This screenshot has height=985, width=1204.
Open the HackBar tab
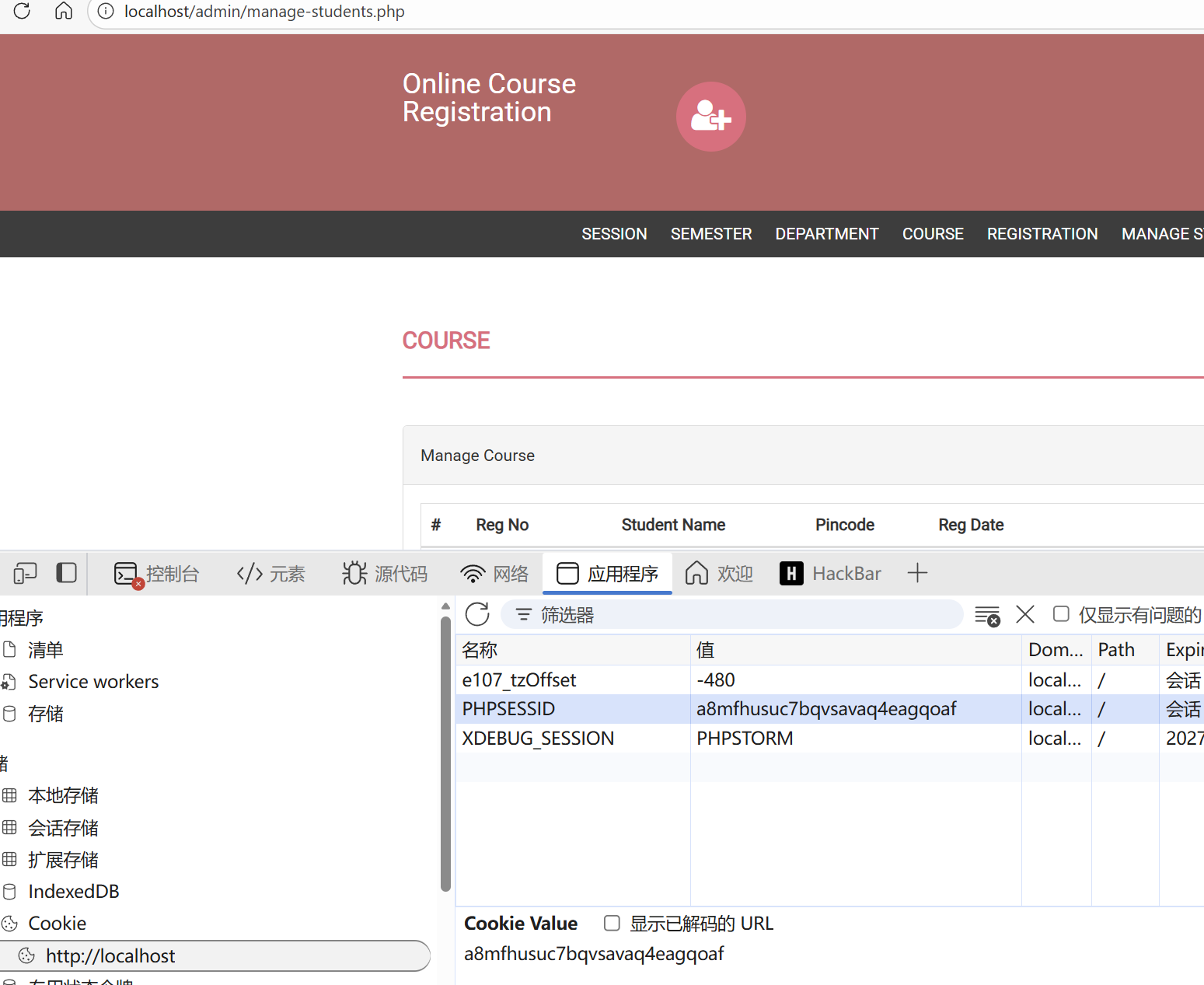click(x=830, y=574)
